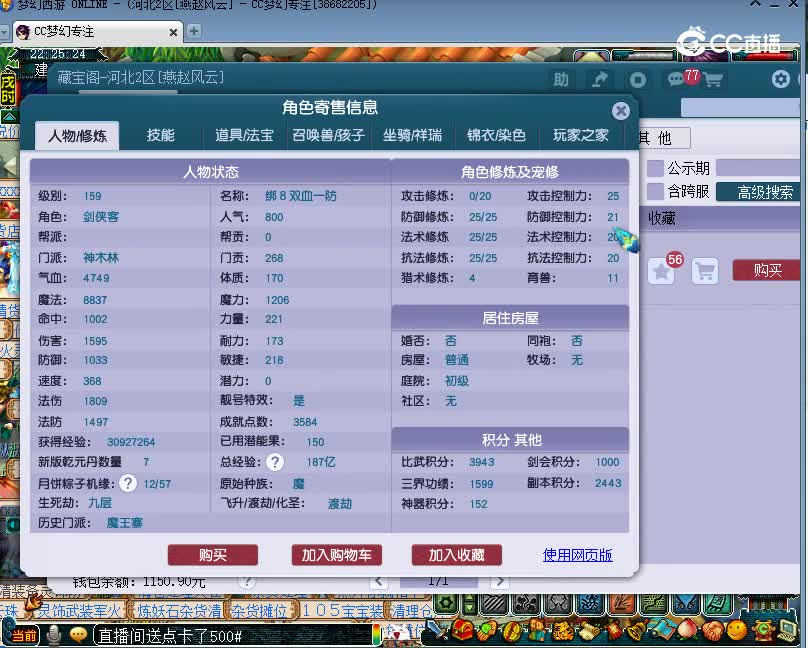Click the help icon beside 总经验
Screen dimensions: 808x648
pyautogui.click(x=275, y=462)
